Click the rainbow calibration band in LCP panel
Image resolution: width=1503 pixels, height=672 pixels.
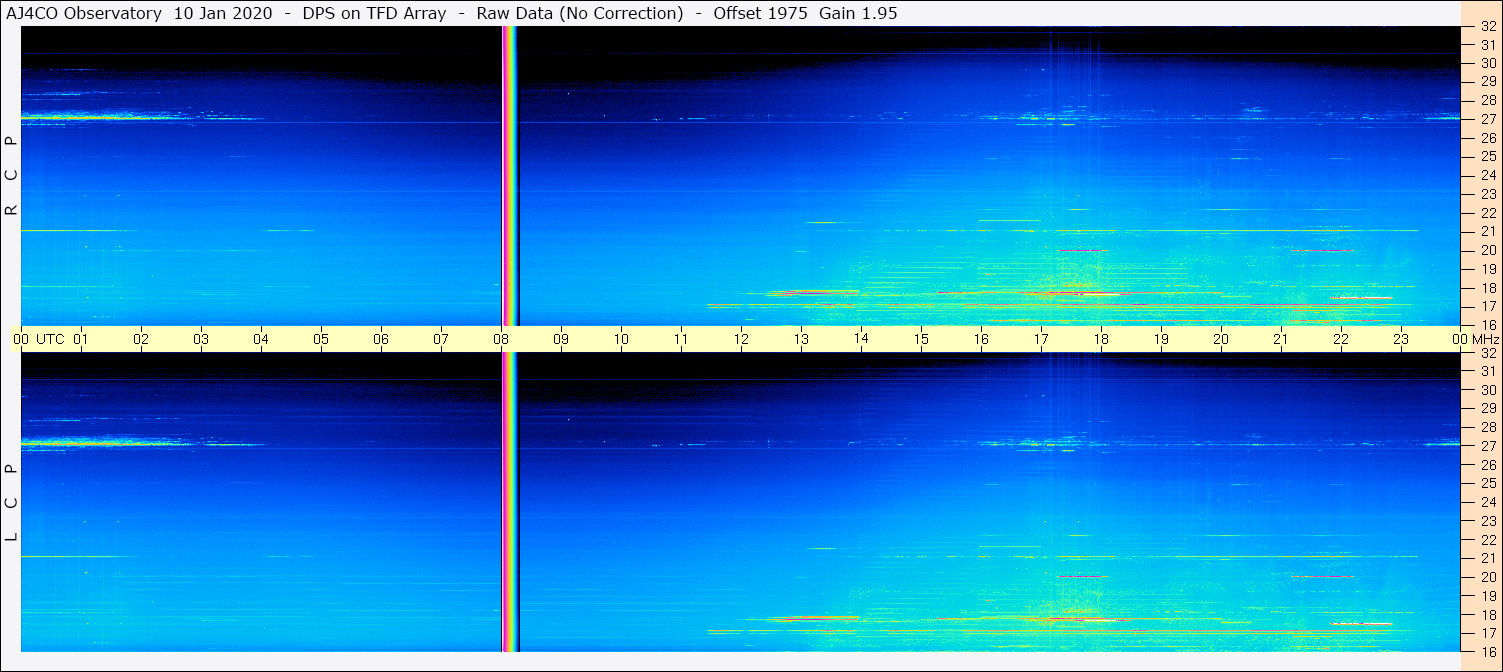[509, 502]
